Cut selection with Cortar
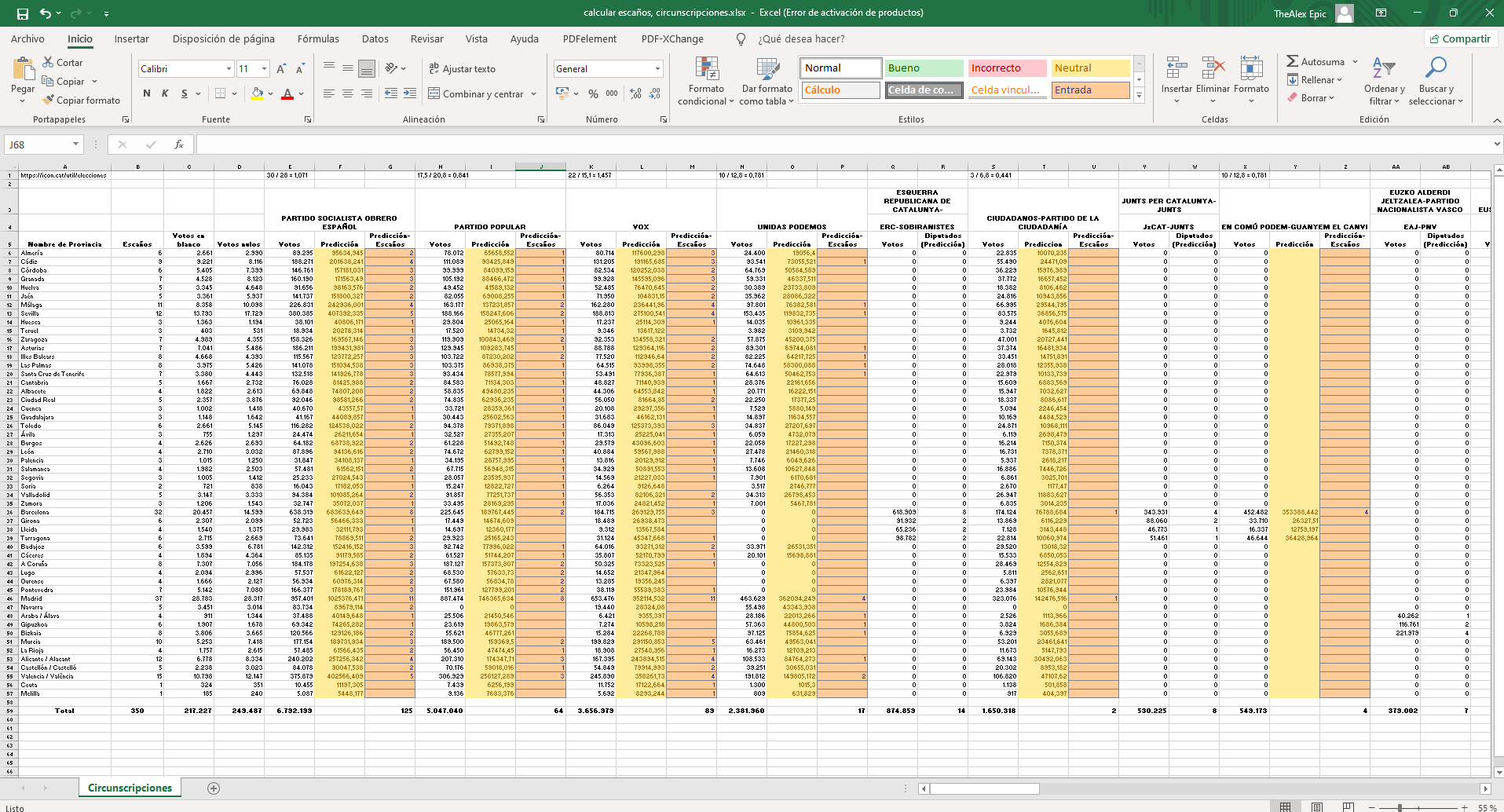This screenshot has height=812, width=1504. tap(63, 62)
